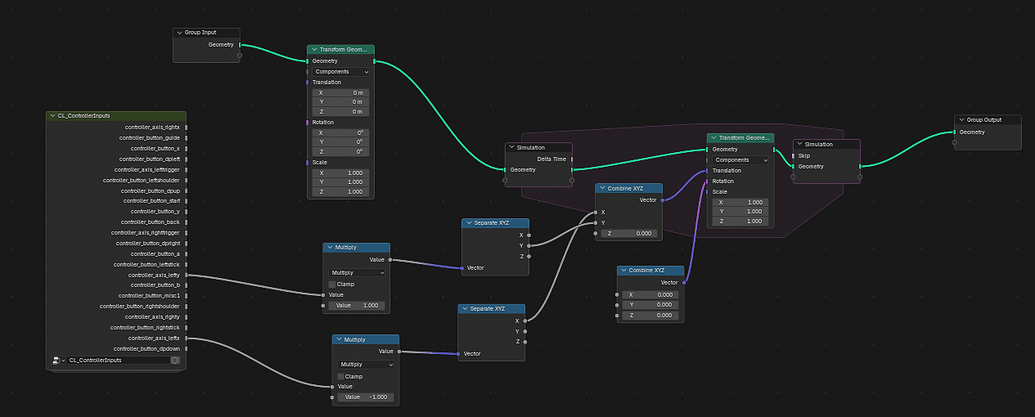This screenshot has width=1035, height=417.
Task: Edit Rotation Y field showing 0°
Action: [x=341, y=142]
